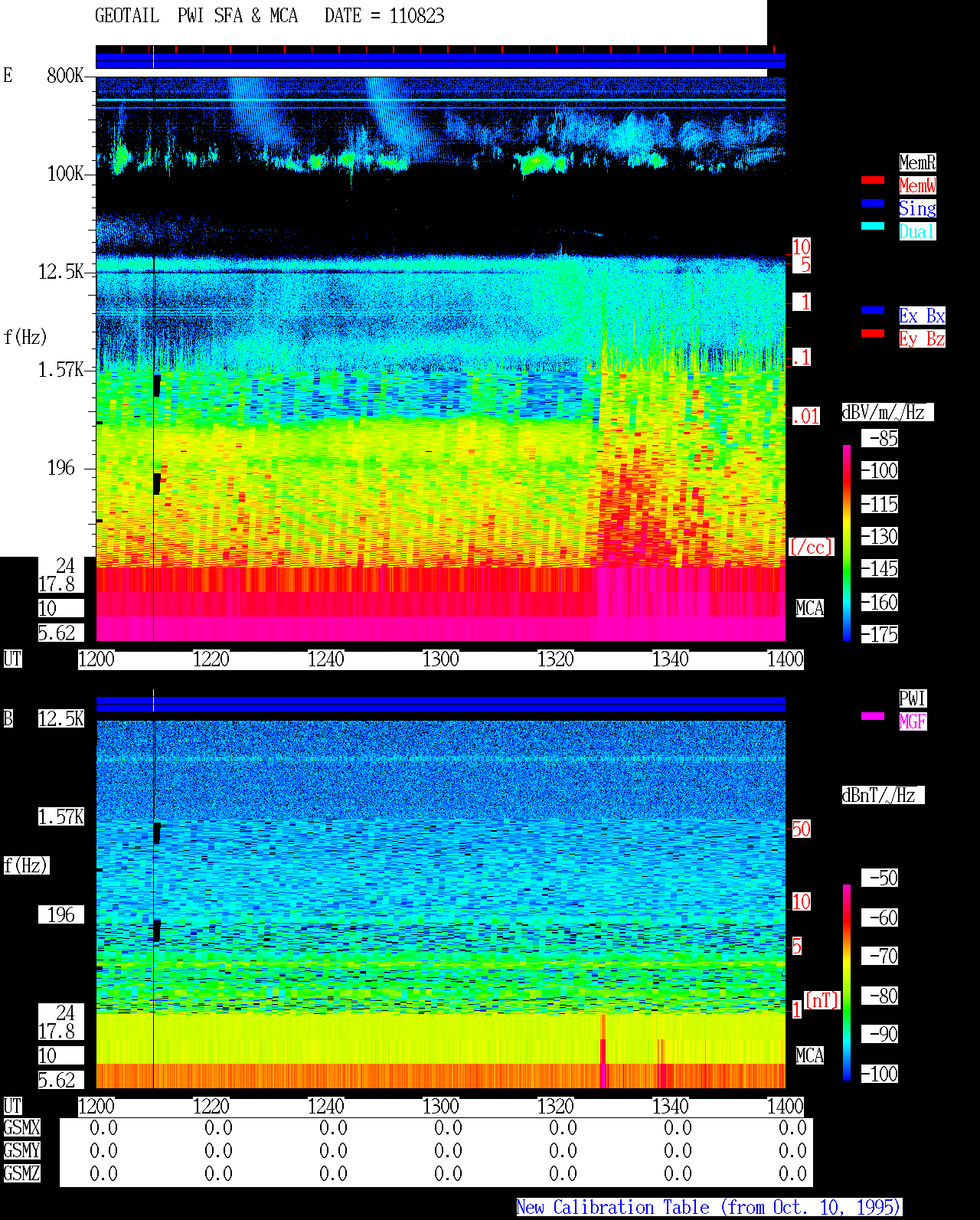The width and height of the screenshot is (980, 1220).
Task: Select the Ex Bx legend label
Action: tap(922, 316)
